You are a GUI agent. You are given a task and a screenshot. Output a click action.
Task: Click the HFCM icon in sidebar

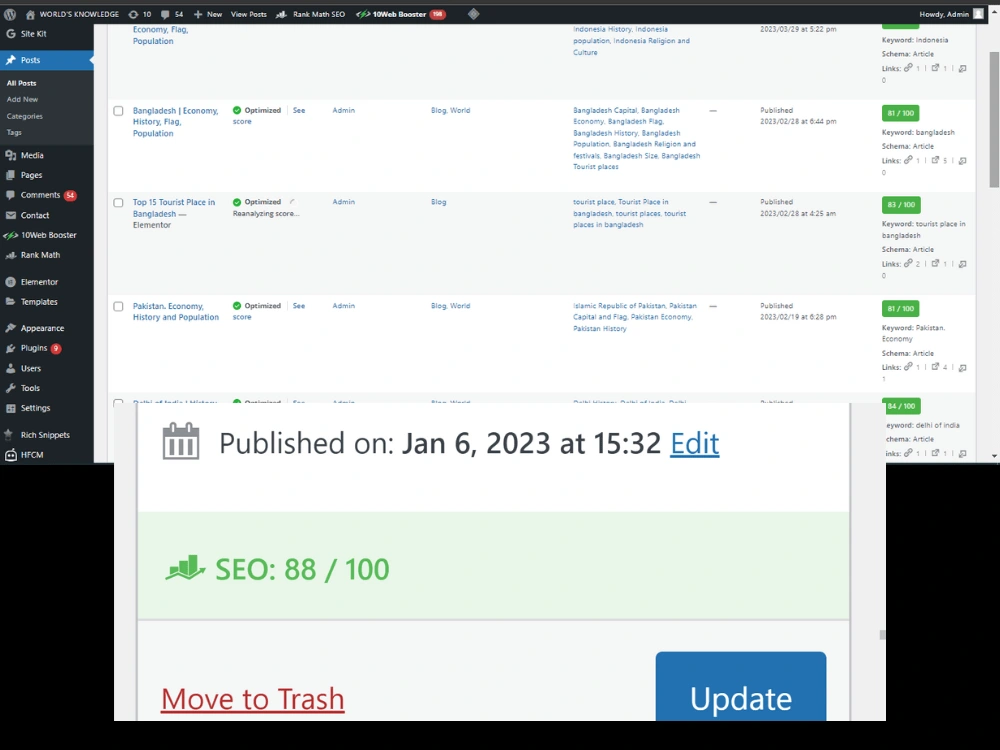(x=11, y=455)
